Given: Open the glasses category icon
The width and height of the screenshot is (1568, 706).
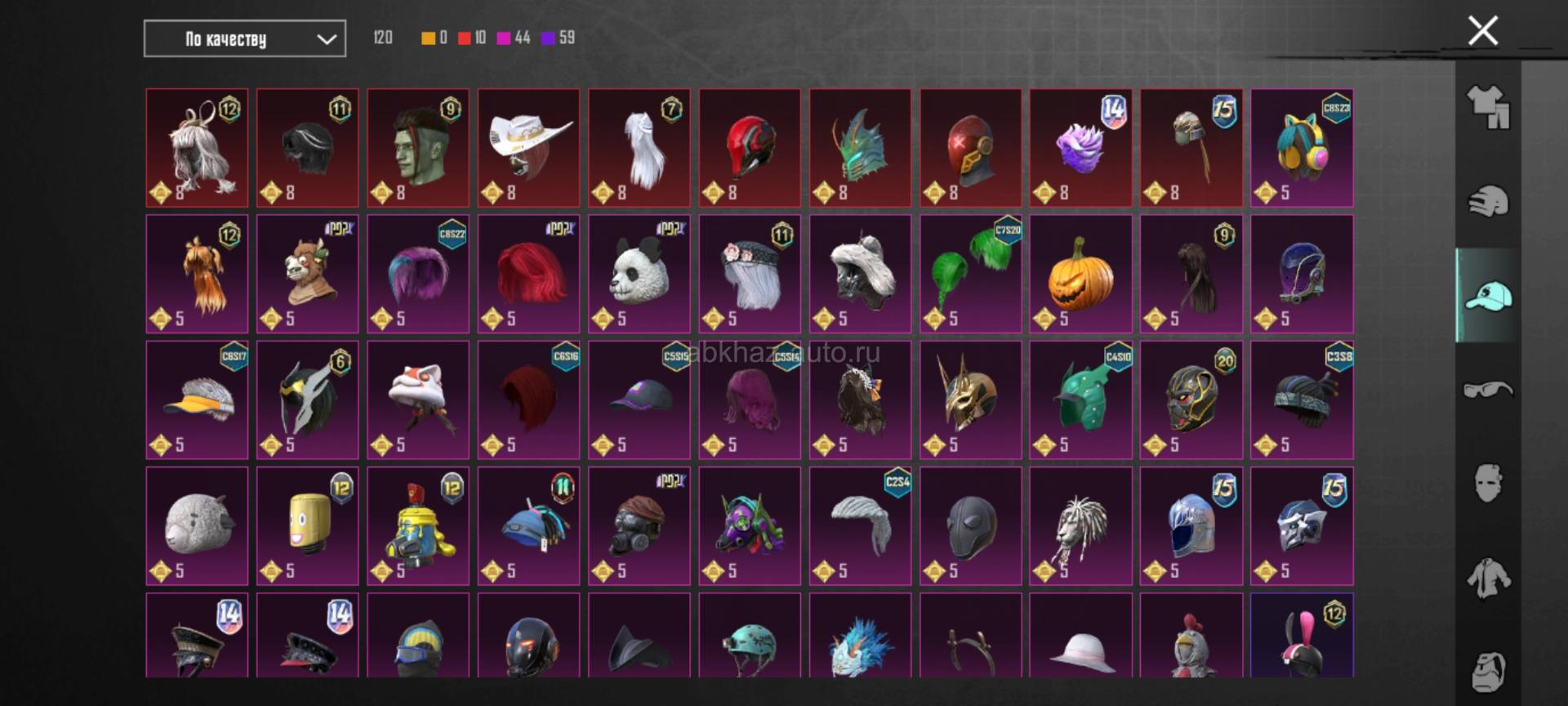Looking at the screenshot, I should click(x=1488, y=389).
